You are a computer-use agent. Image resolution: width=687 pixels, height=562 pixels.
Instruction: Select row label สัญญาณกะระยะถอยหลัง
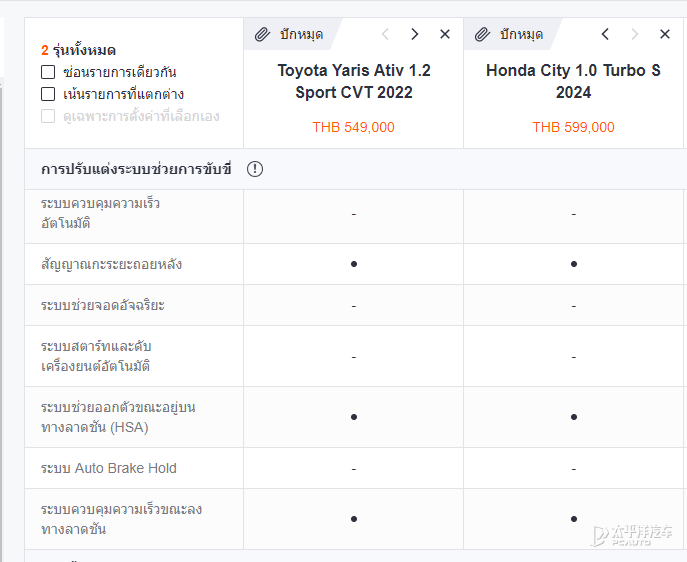[x=111, y=264]
